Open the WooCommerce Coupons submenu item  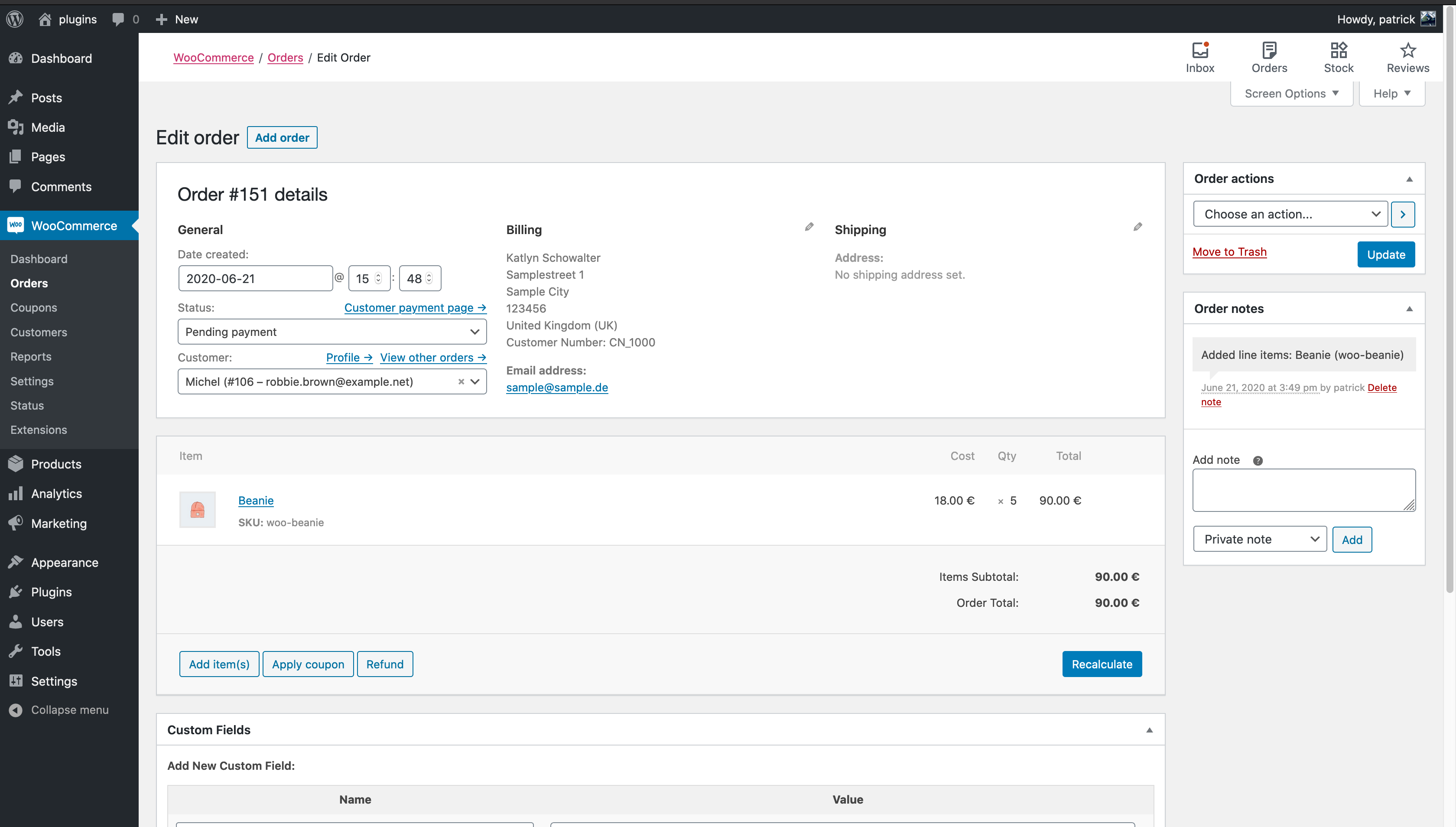tap(33, 307)
